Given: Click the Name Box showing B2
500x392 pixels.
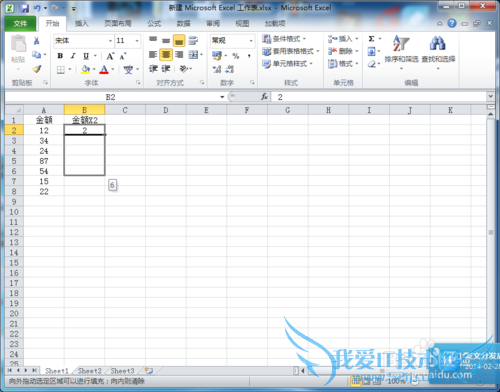Looking at the screenshot, I should pyautogui.click(x=111, y=97).
